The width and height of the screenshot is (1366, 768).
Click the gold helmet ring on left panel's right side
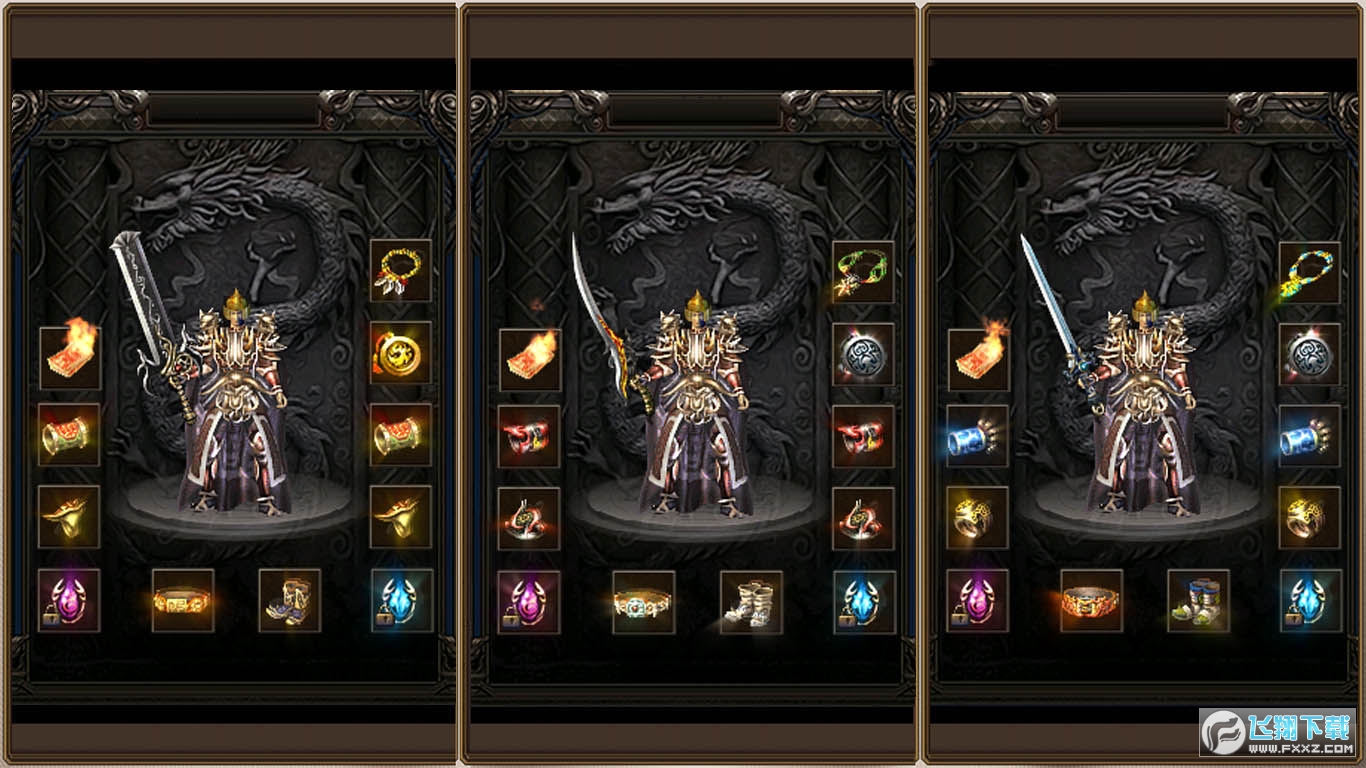click(401, 517)
